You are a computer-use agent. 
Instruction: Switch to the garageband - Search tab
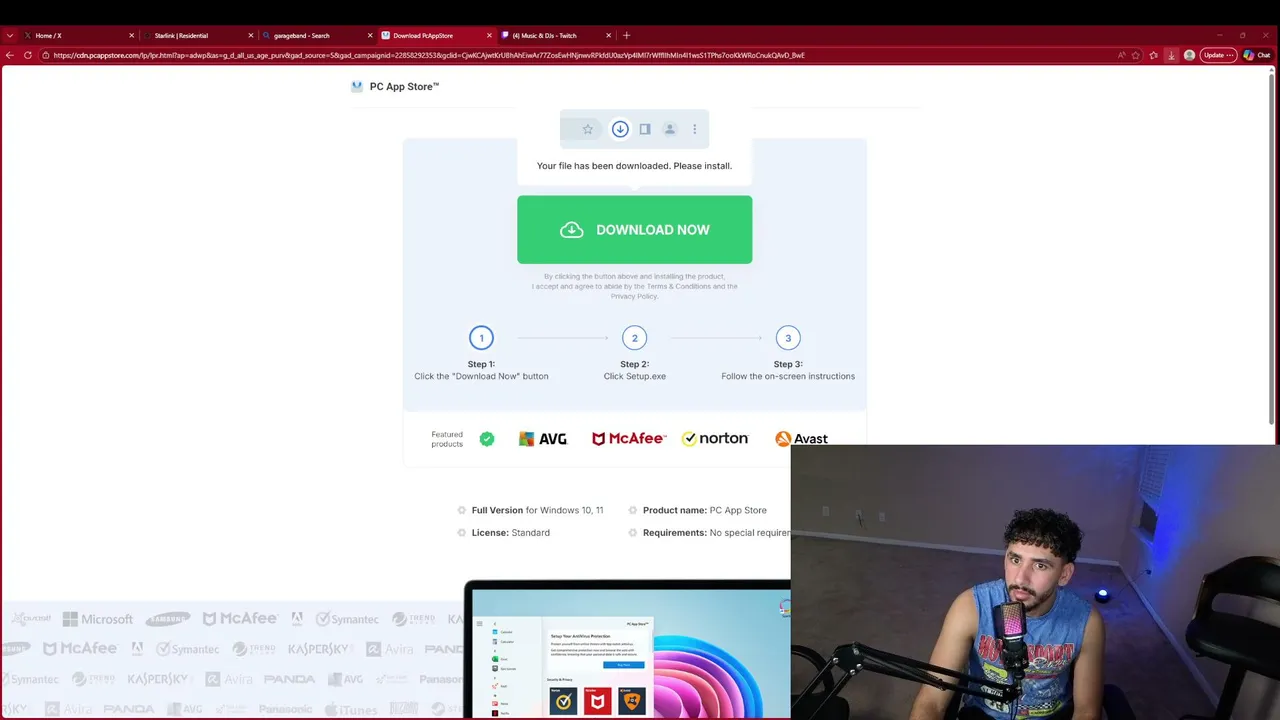click(x=317, y=36)
